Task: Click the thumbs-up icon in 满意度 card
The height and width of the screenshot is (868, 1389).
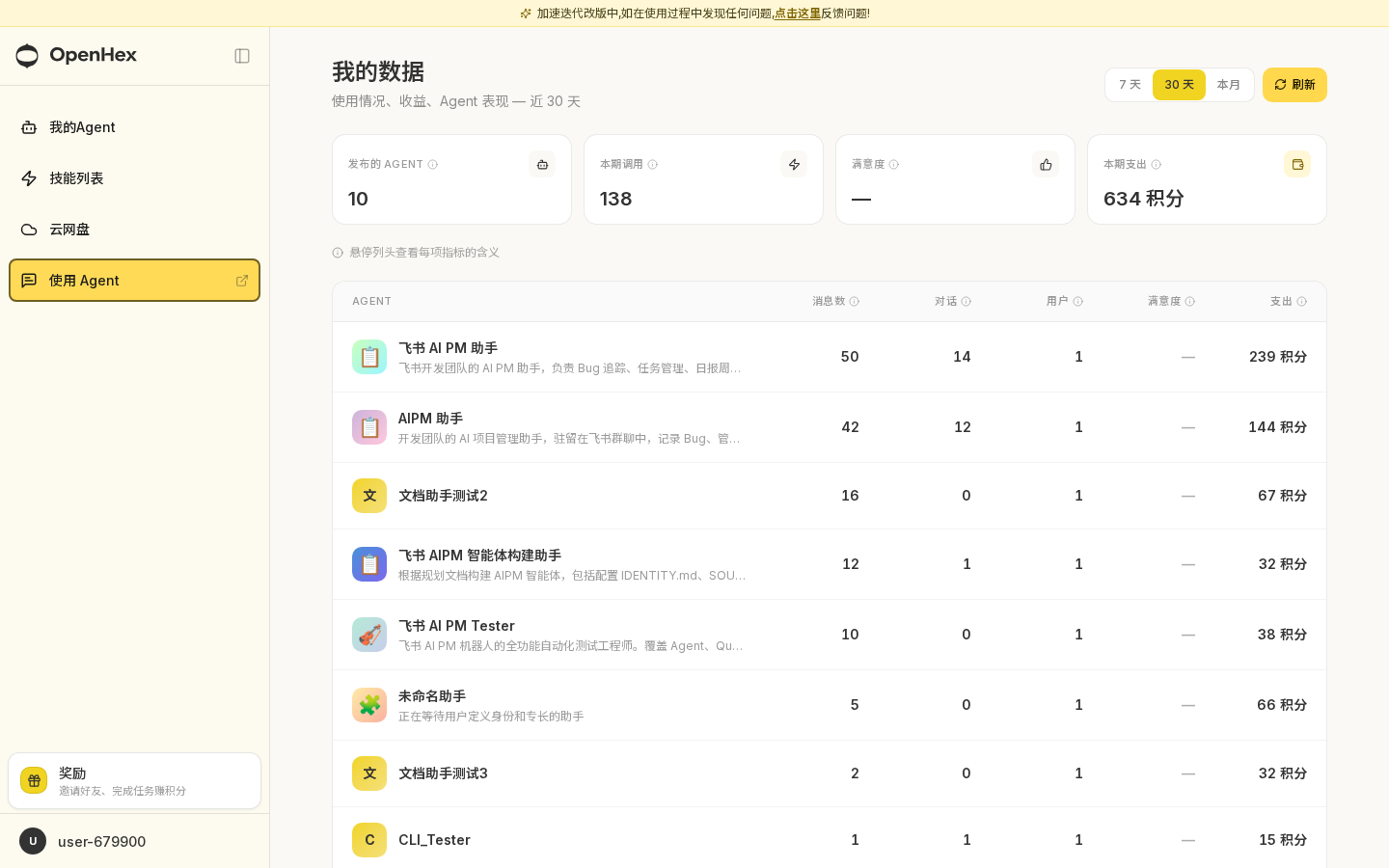Action: [x=1046, y=165]
